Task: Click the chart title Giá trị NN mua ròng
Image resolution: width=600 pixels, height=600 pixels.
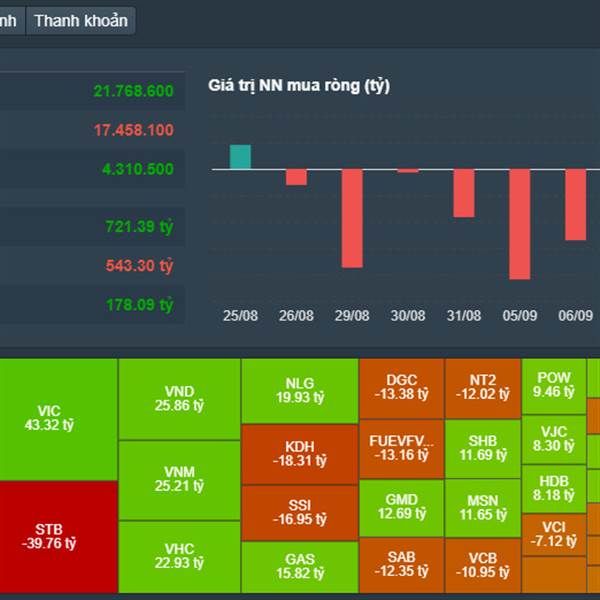Action: [x=299, y=85]
